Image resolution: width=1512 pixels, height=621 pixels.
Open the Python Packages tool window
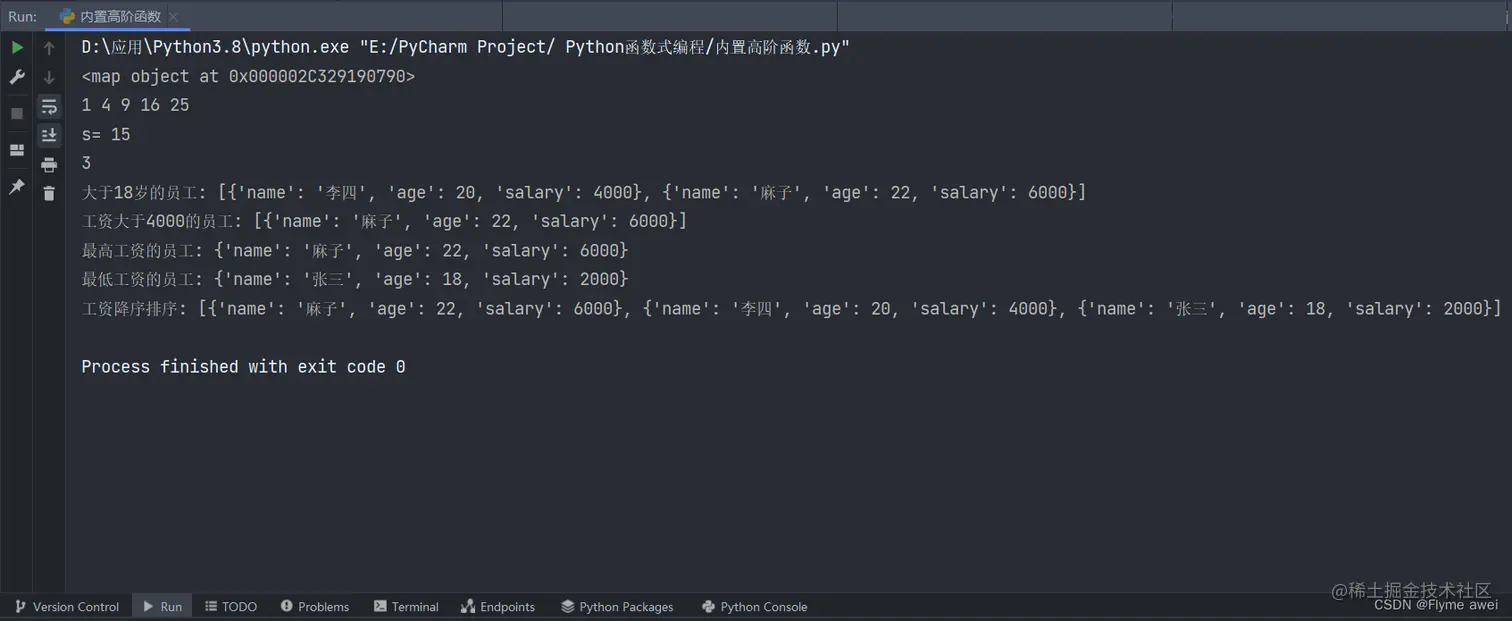pos(617,606)
